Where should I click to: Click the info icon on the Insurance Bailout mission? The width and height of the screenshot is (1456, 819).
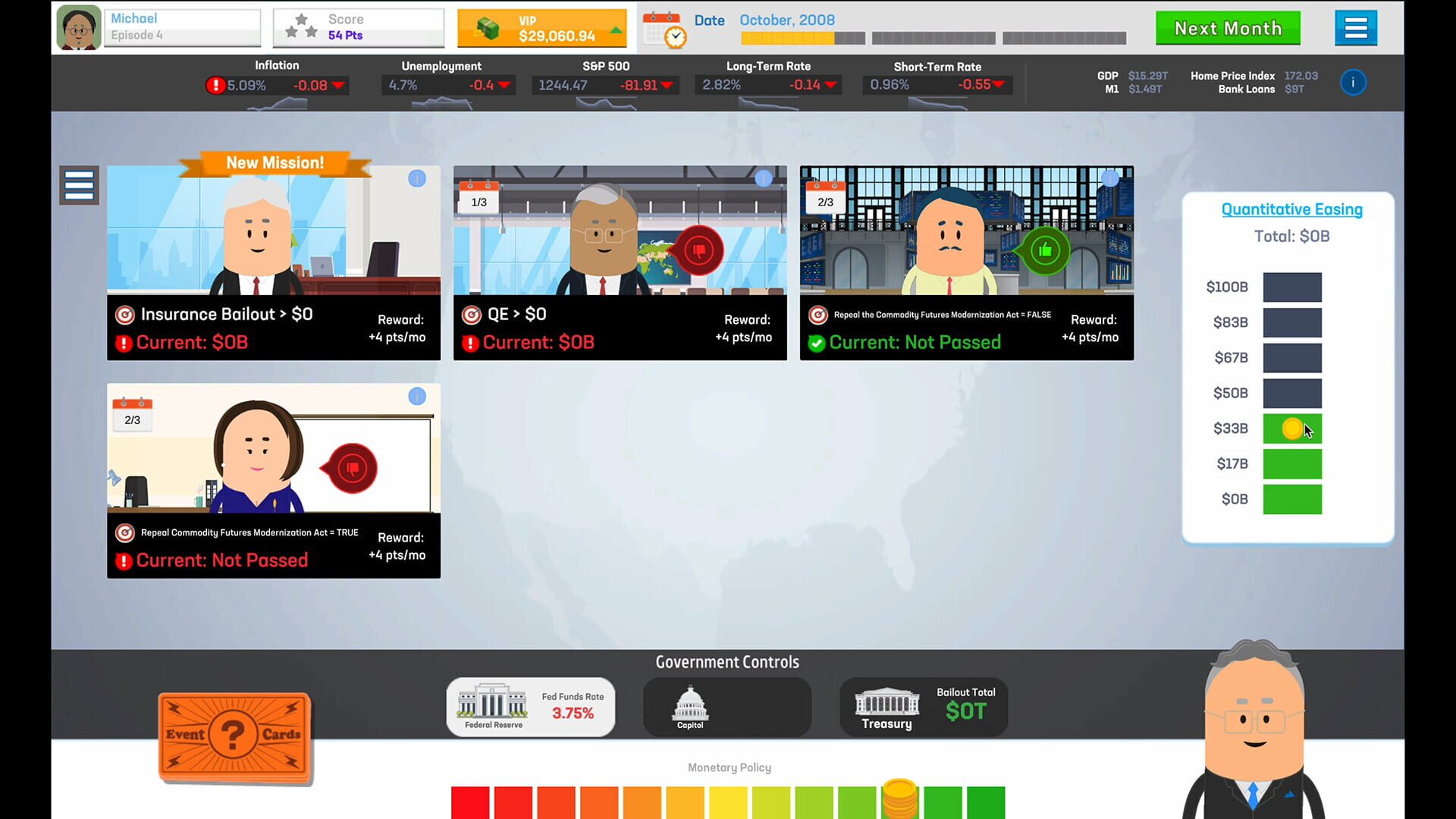416,180
